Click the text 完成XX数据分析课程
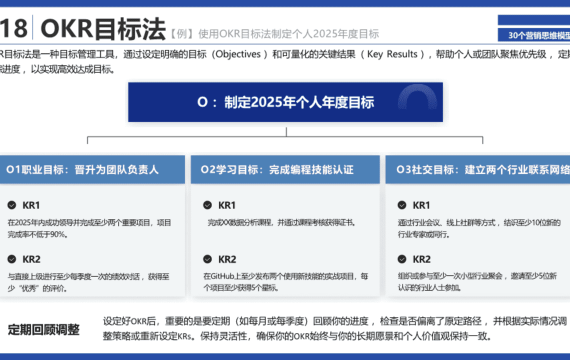Screen dimensions: 570x360 240,223
